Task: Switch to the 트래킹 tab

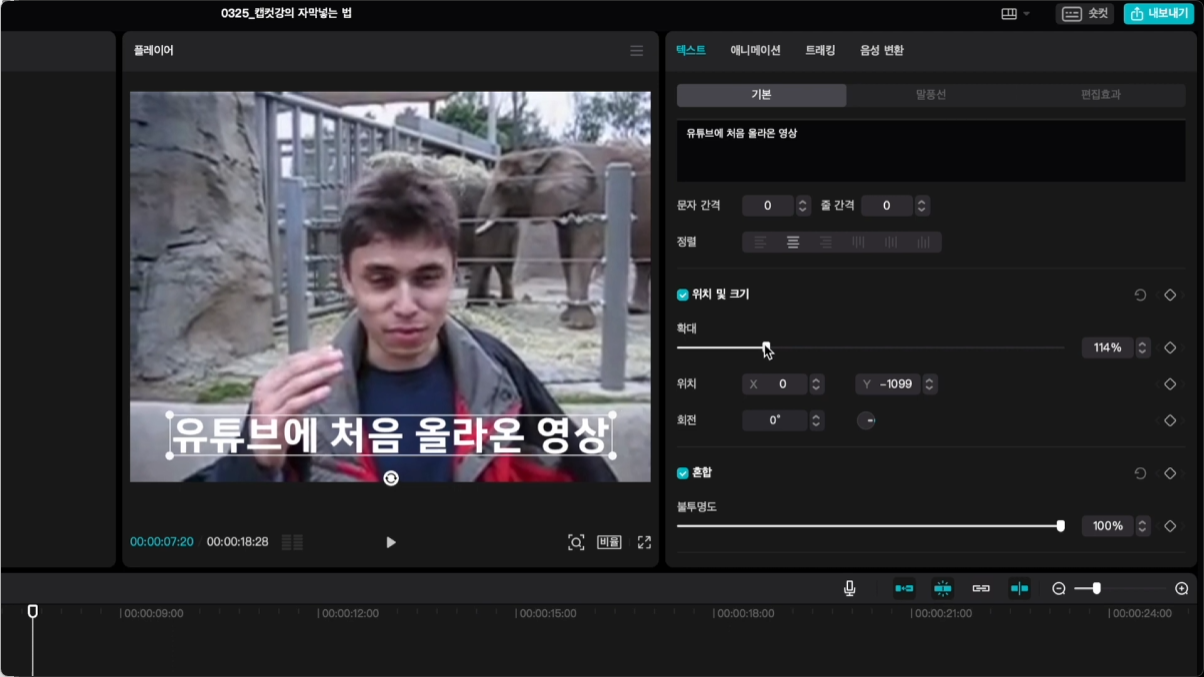Action: [x=820, y=50]
